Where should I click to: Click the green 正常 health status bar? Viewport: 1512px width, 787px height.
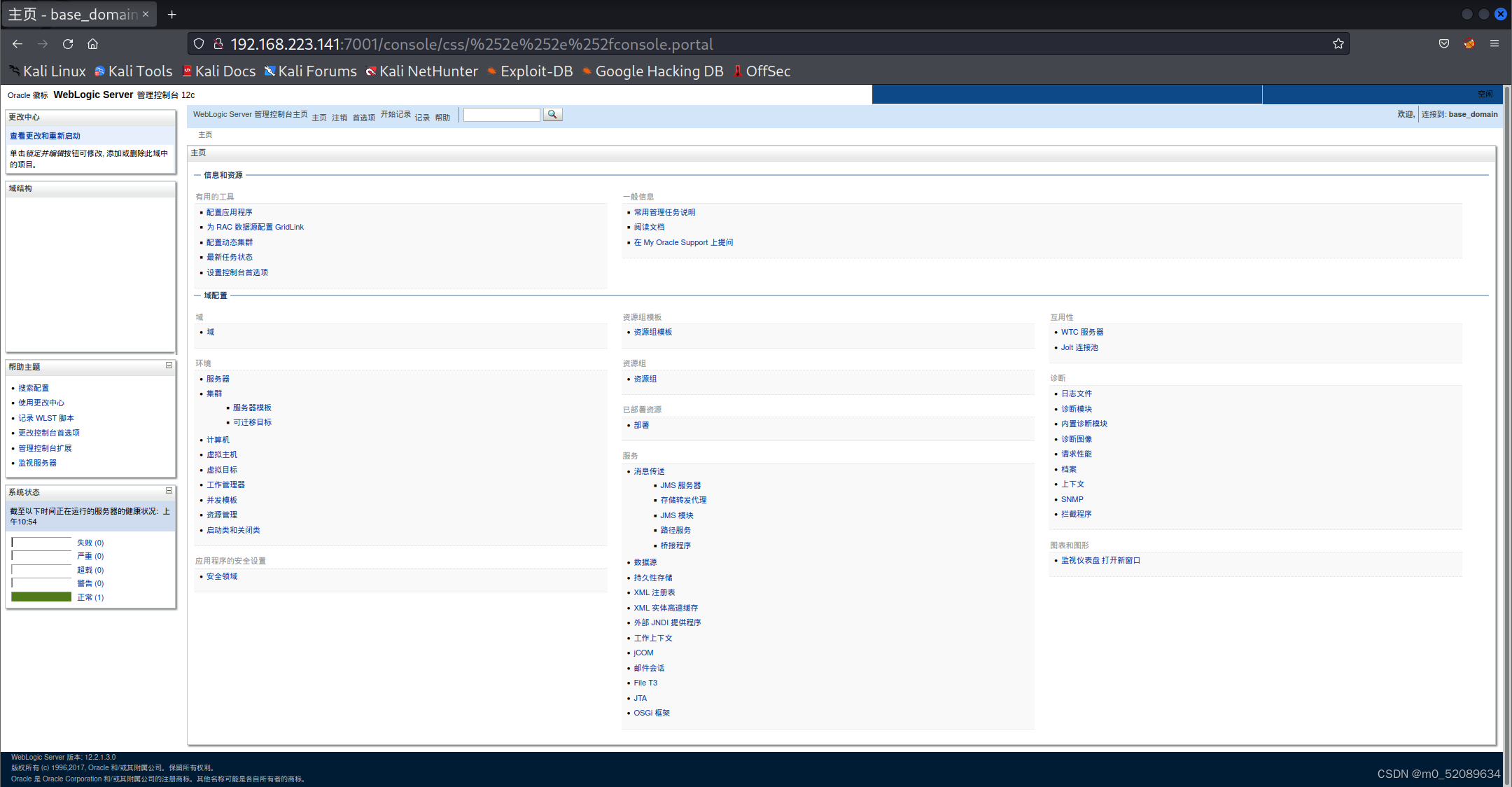pos(41,597)
